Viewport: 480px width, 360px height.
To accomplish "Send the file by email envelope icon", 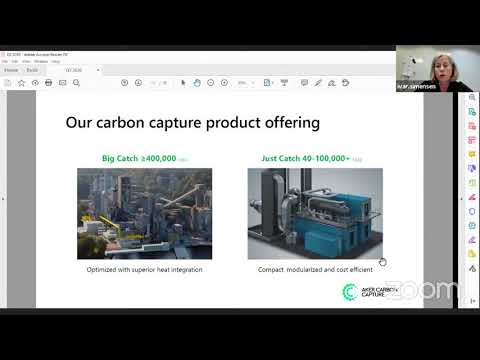I will coord(62,83).
